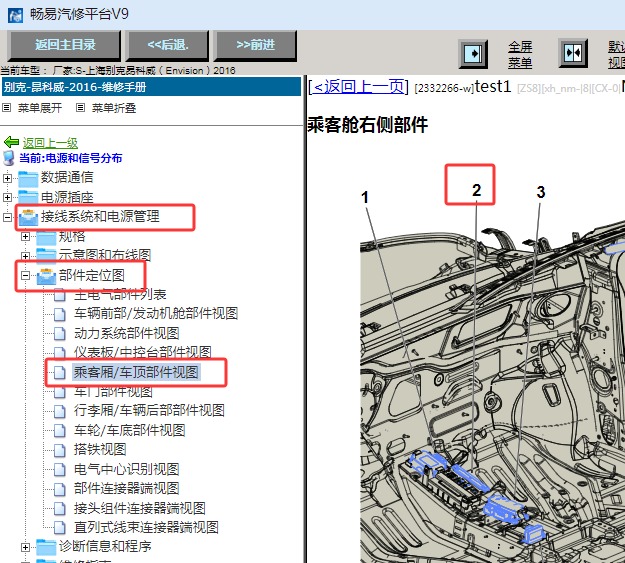Open 动力系统部件视图
The height and width of the screenshot is (563, 625).
click(126, 333)
